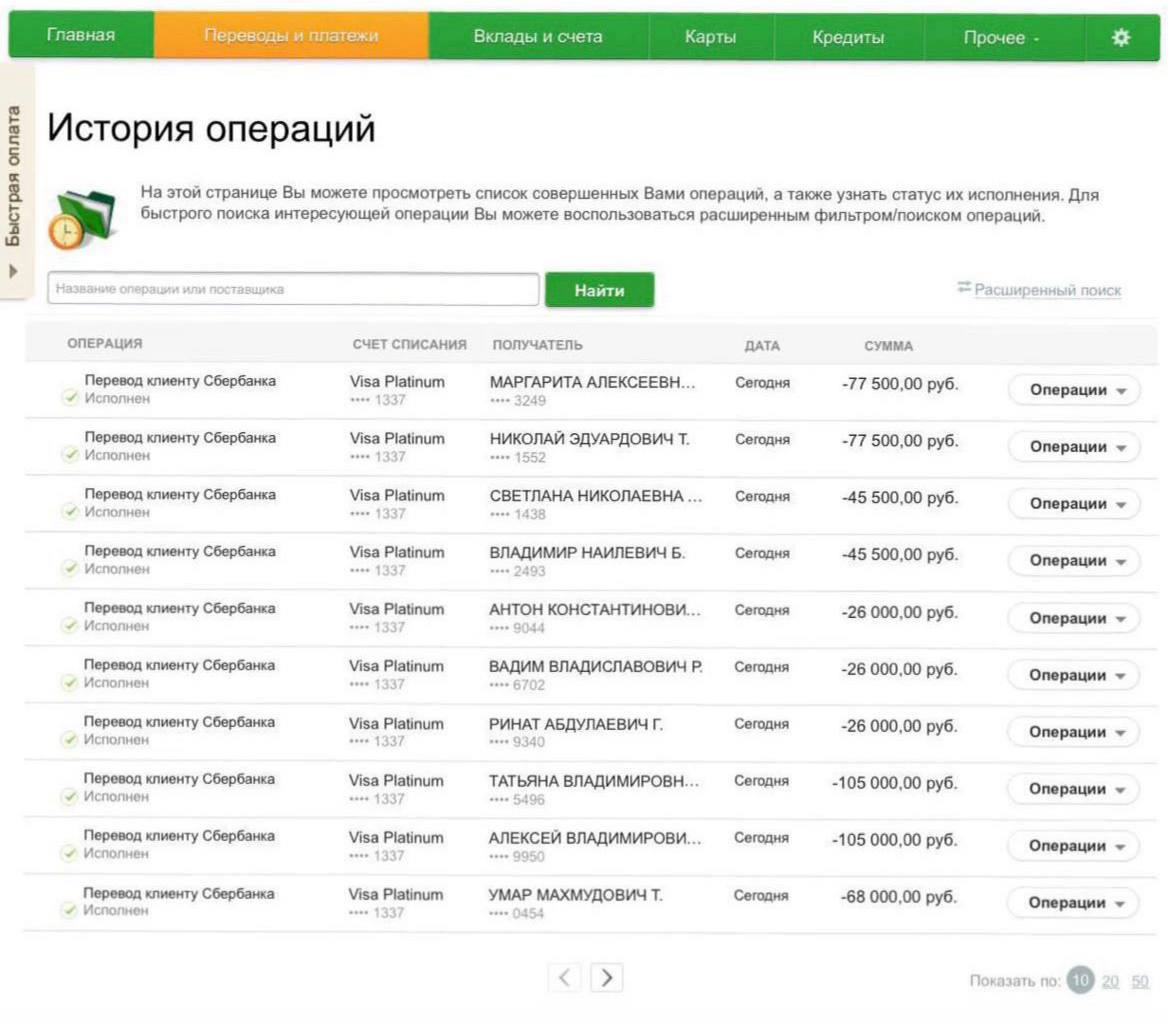Click green checkmark status for Маргарита Алексеевн transfer
Viewport: 1169px width, 1025px height.
click(70, 397)
